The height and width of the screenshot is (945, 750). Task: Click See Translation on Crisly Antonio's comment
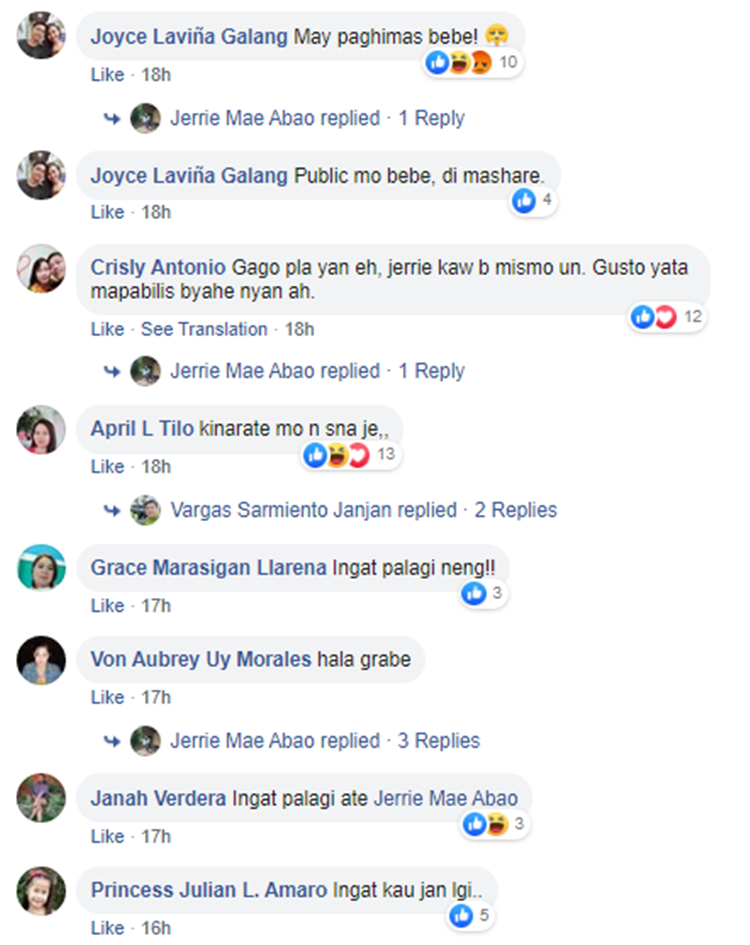204,330
